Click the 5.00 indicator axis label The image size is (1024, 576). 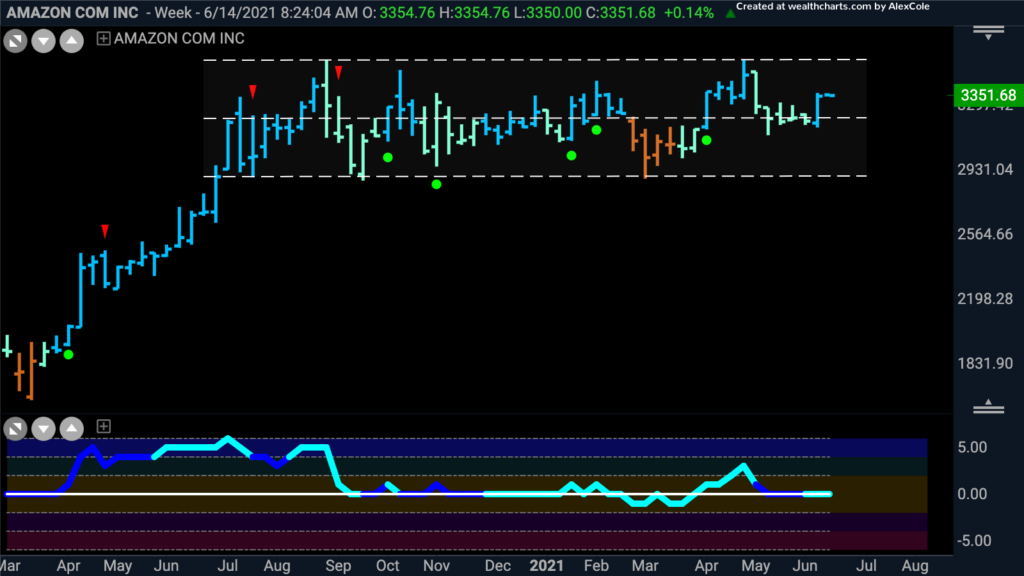click(972, 447)
